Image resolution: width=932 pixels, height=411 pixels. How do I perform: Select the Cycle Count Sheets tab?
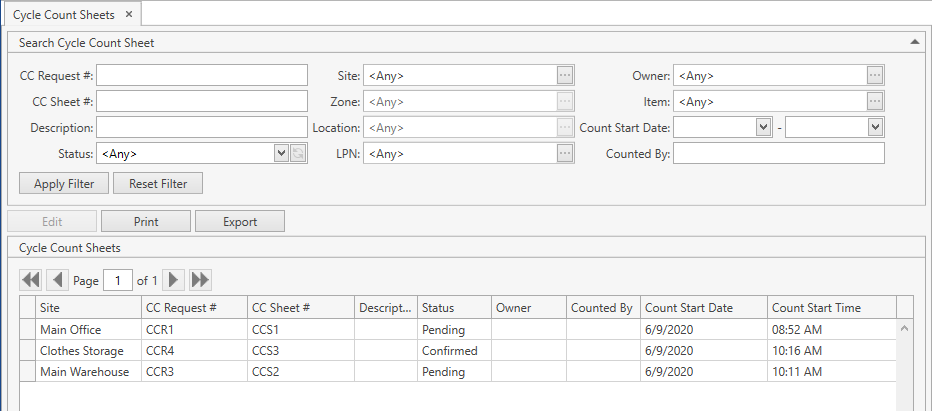click(64, 15)
